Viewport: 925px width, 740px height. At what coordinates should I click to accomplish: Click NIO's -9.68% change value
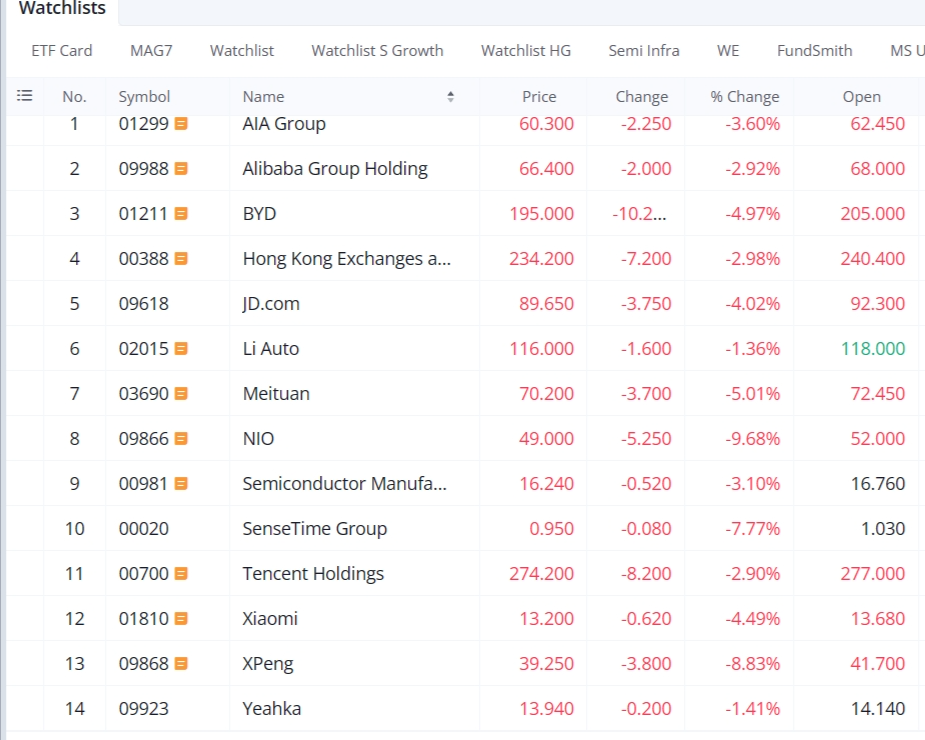click(753, 438)
